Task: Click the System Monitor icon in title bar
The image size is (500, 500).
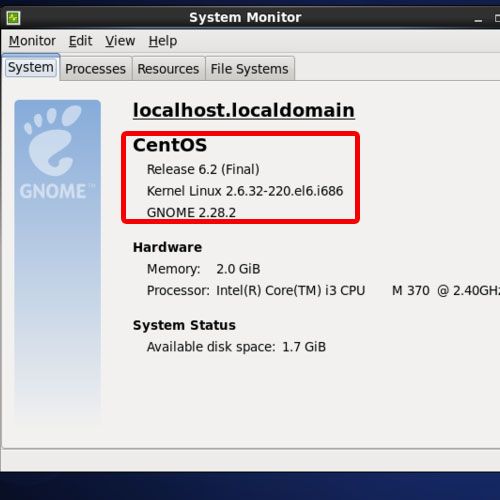Action: pos(14,18)
